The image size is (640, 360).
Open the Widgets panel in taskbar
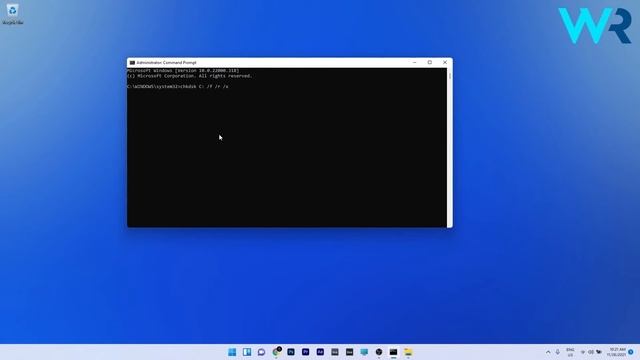(x=247, y=352)
